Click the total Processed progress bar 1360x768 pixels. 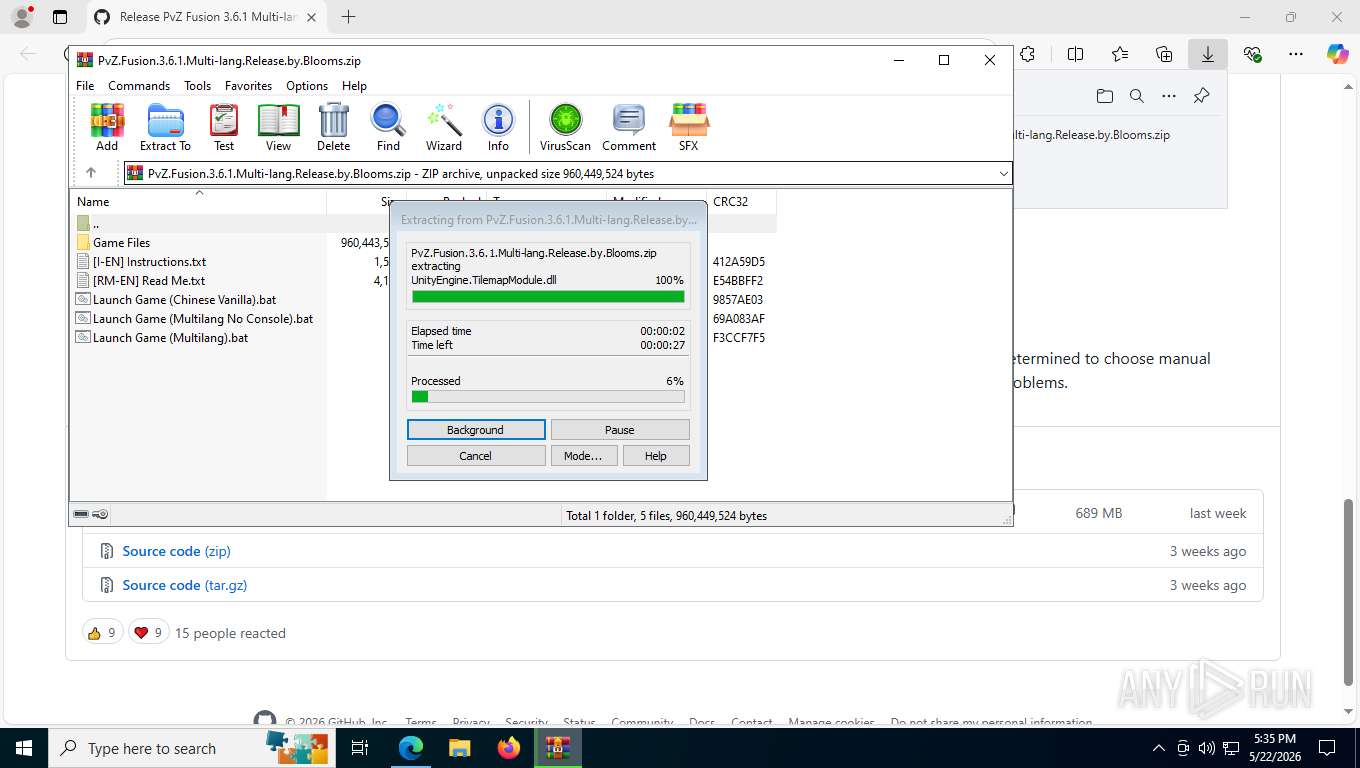tap(548, 397)
